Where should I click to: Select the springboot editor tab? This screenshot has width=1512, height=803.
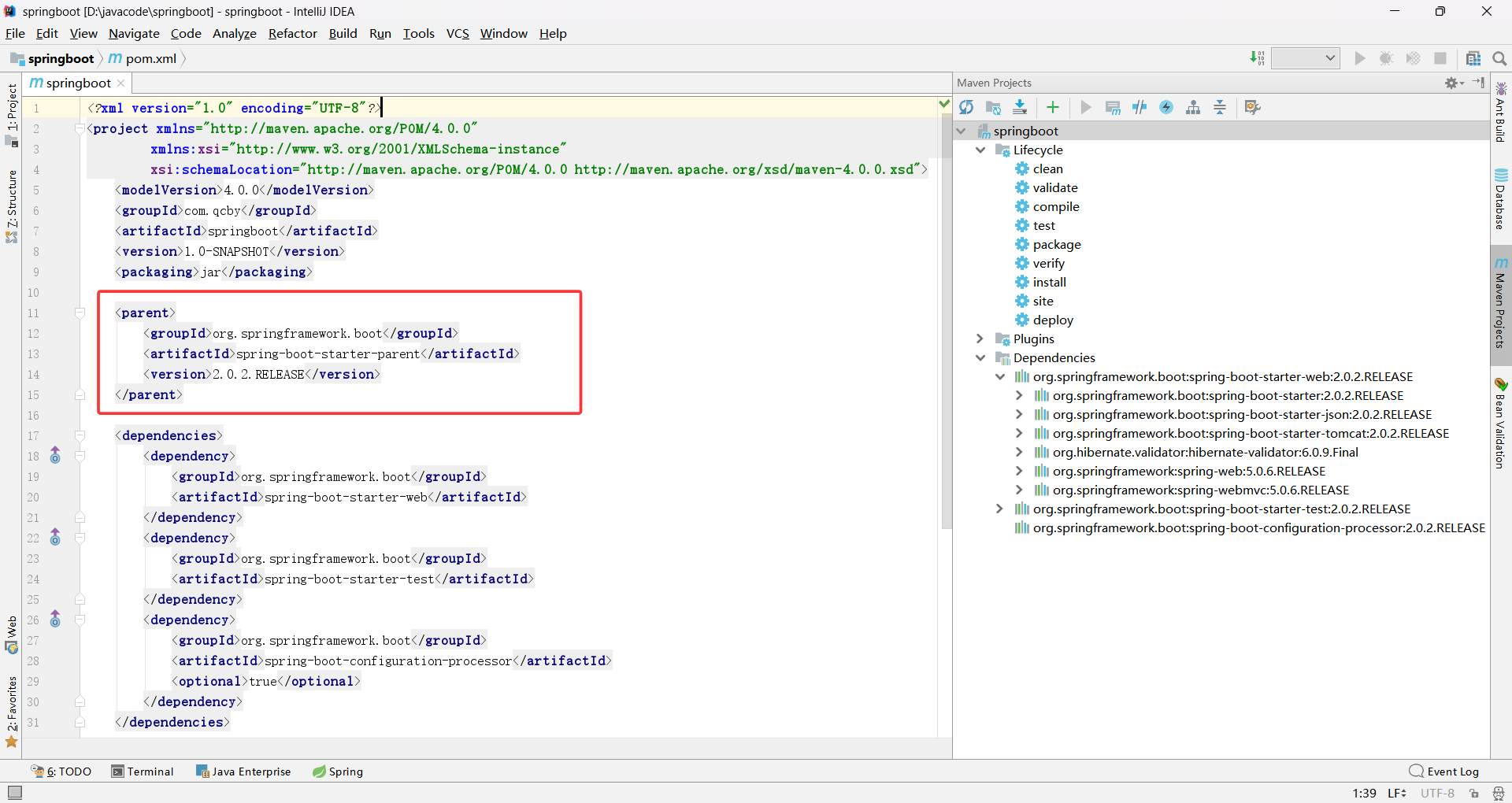(x=78, y=83)
